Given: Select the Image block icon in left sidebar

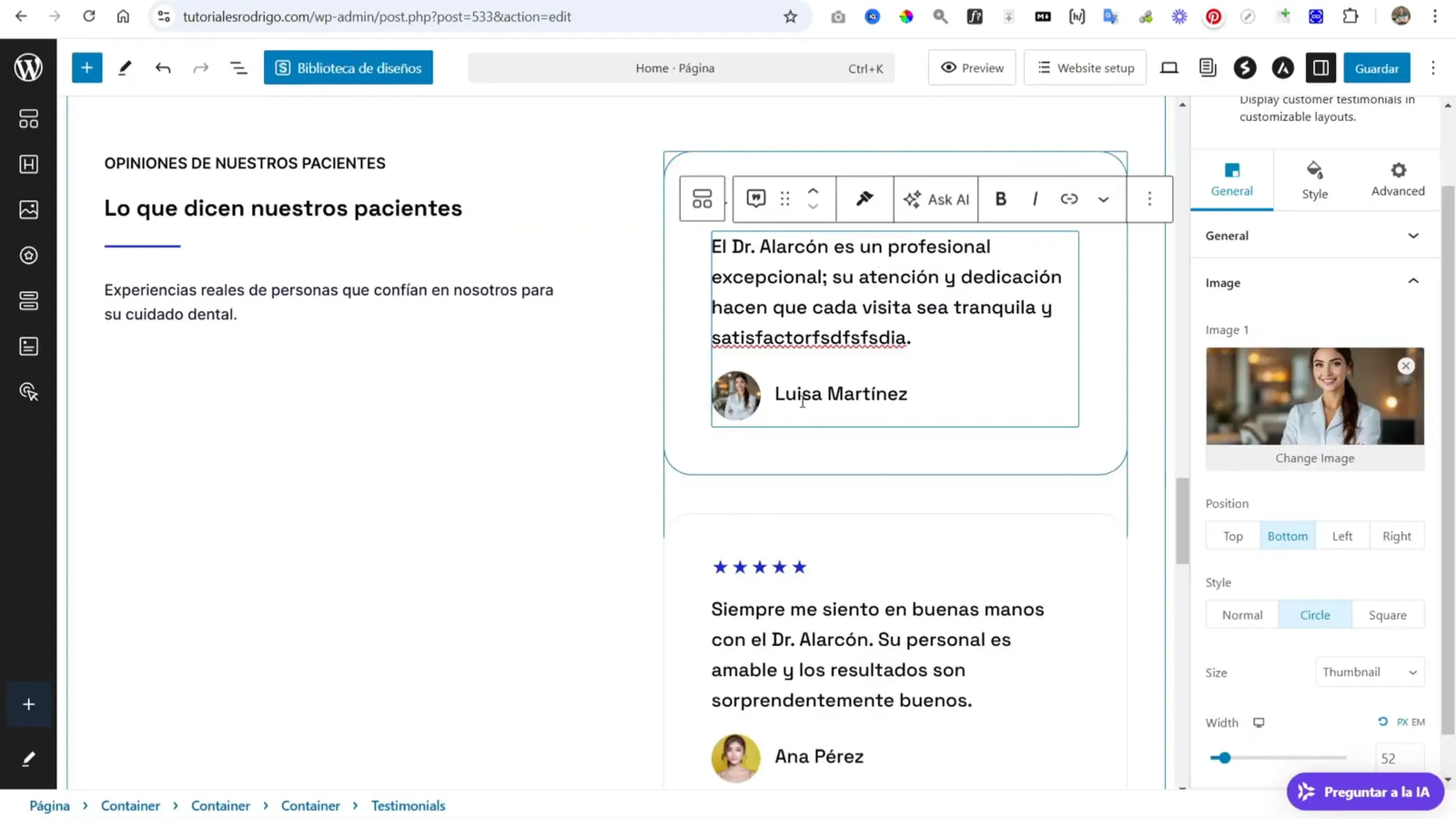Looking at the screenshot, I should (28, 210).
